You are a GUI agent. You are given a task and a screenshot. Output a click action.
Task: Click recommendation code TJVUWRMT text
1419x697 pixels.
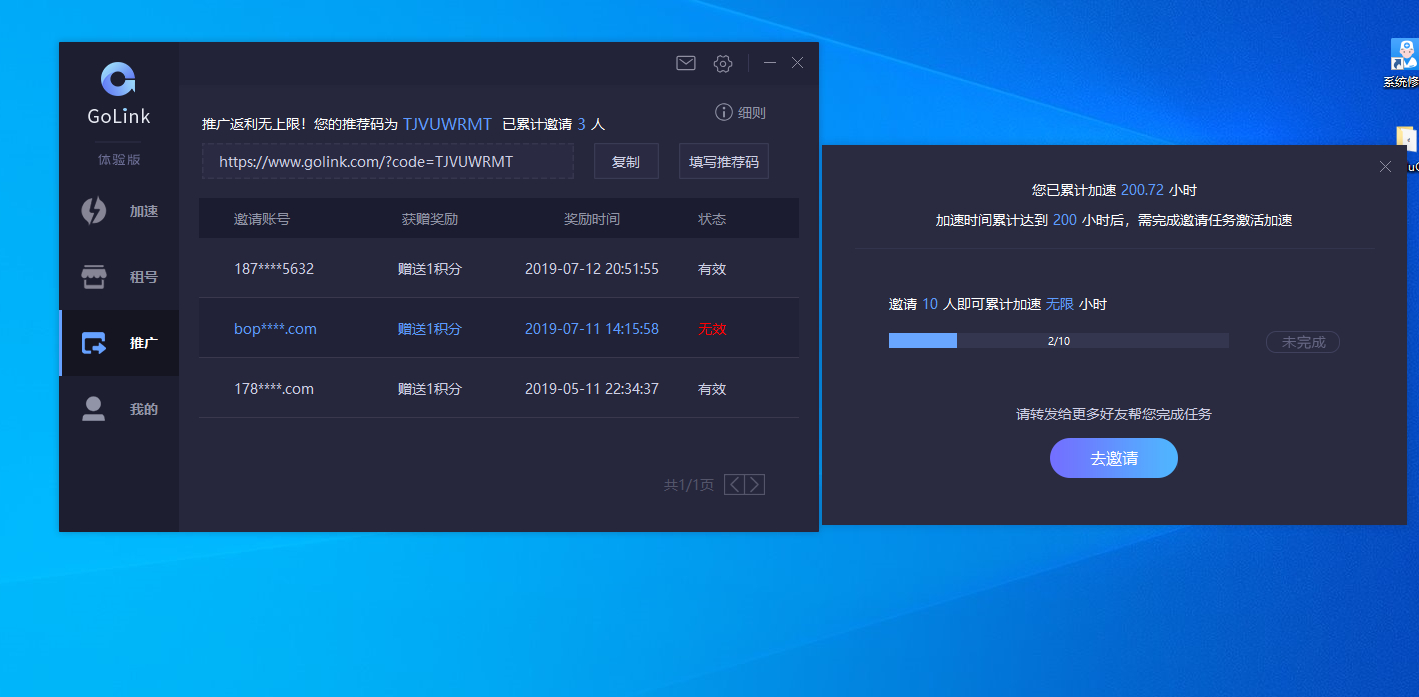[447, 124]
